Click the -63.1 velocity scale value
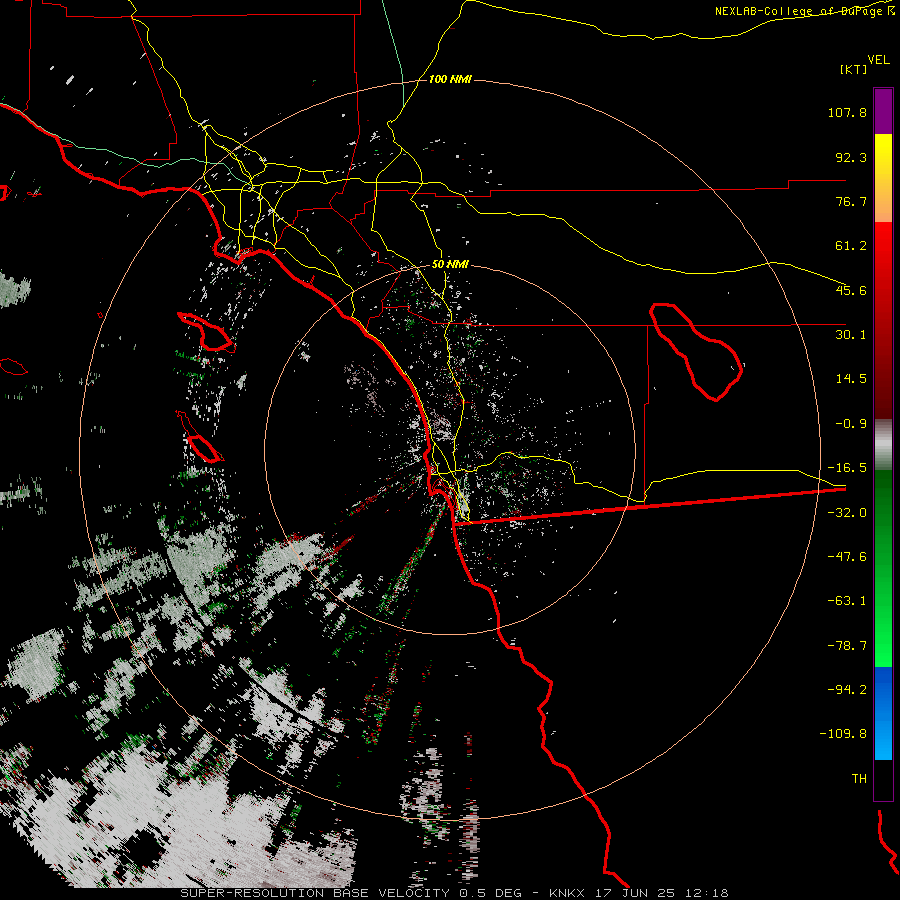 tap(847, 601)
